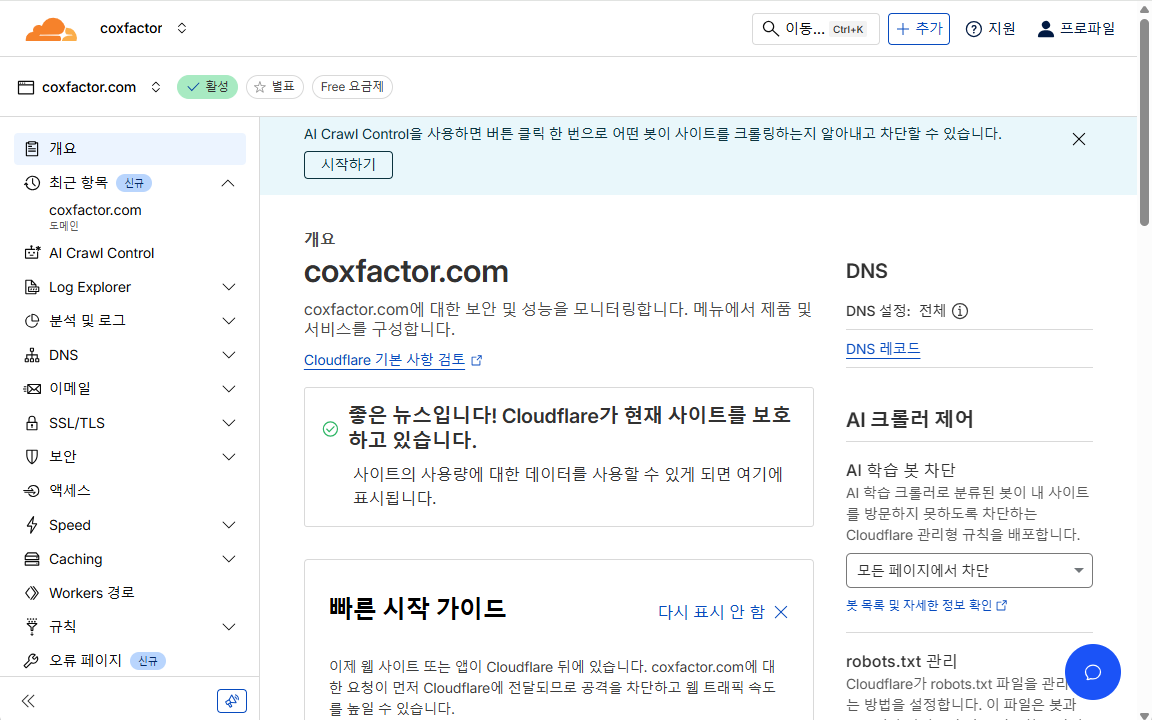The width and height of the screenshot is (1152, 720).
Task: Open Cloudflare 기본 사항 검토 link
Action: point(393,360)
